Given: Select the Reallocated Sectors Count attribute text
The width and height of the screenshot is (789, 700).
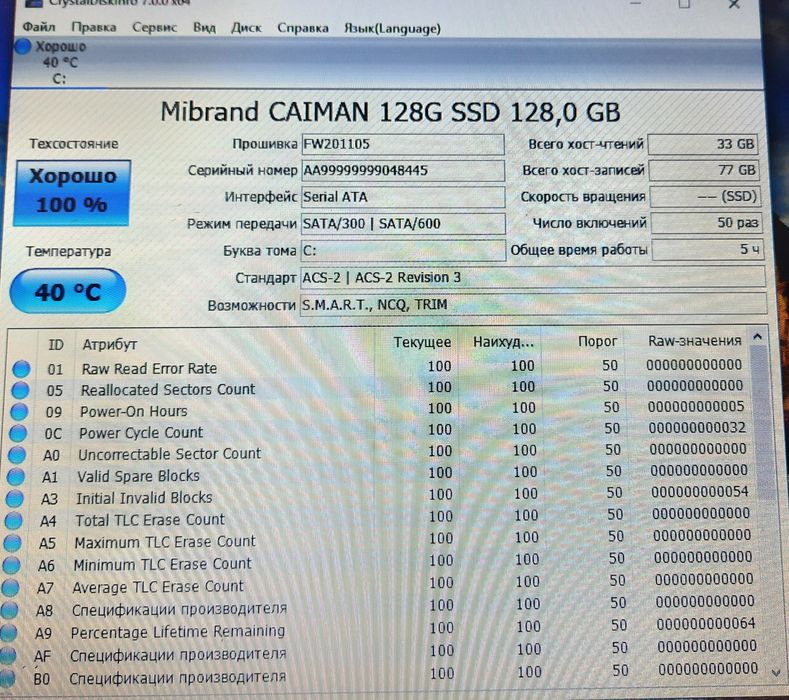Looking at the screenshot, I should tap(168, 390).
